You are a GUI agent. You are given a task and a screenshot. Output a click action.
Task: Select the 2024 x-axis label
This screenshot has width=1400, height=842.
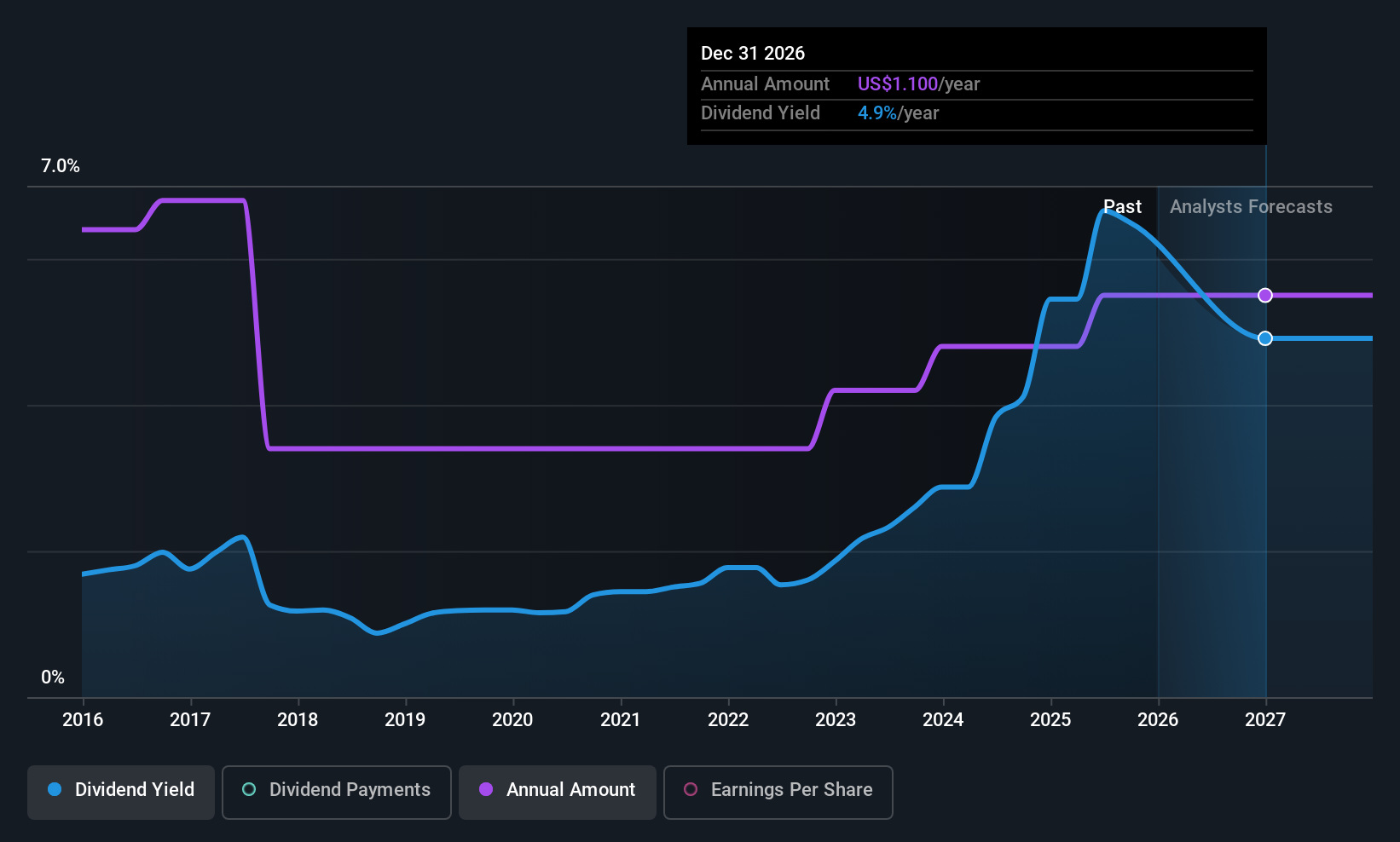click(943, 720)
